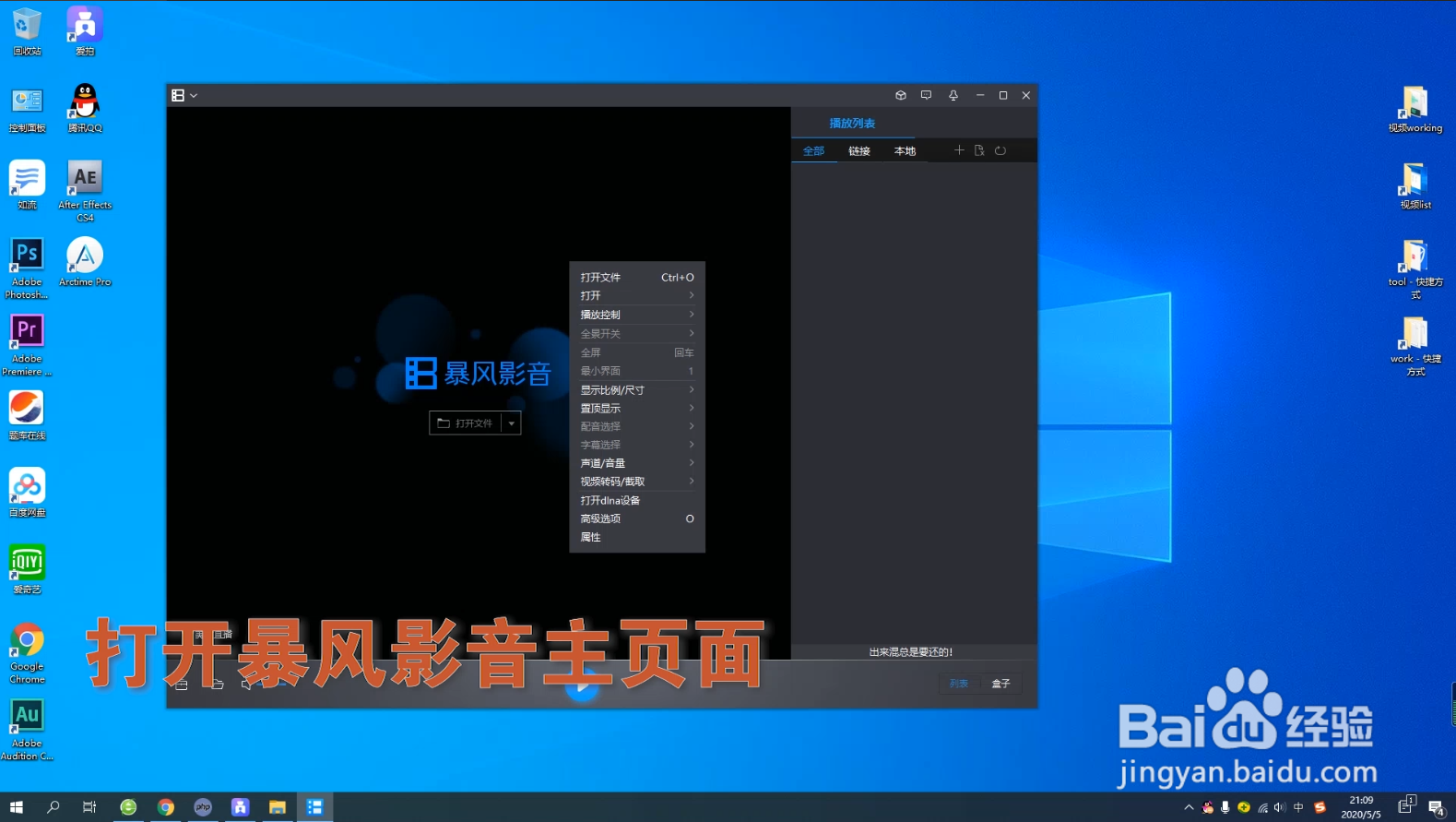
Task: Open File Explorer from the taskbar
Action: [x=277, y=807]
